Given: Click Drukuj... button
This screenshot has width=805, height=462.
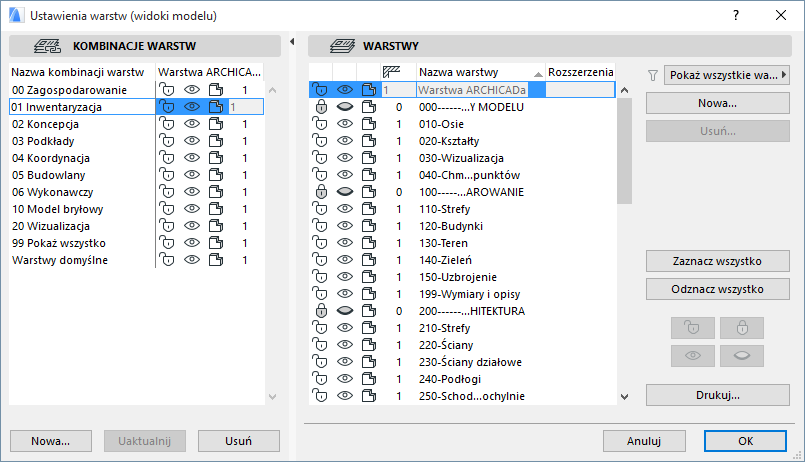Looking at the screenshot, I should coord(718,395).
